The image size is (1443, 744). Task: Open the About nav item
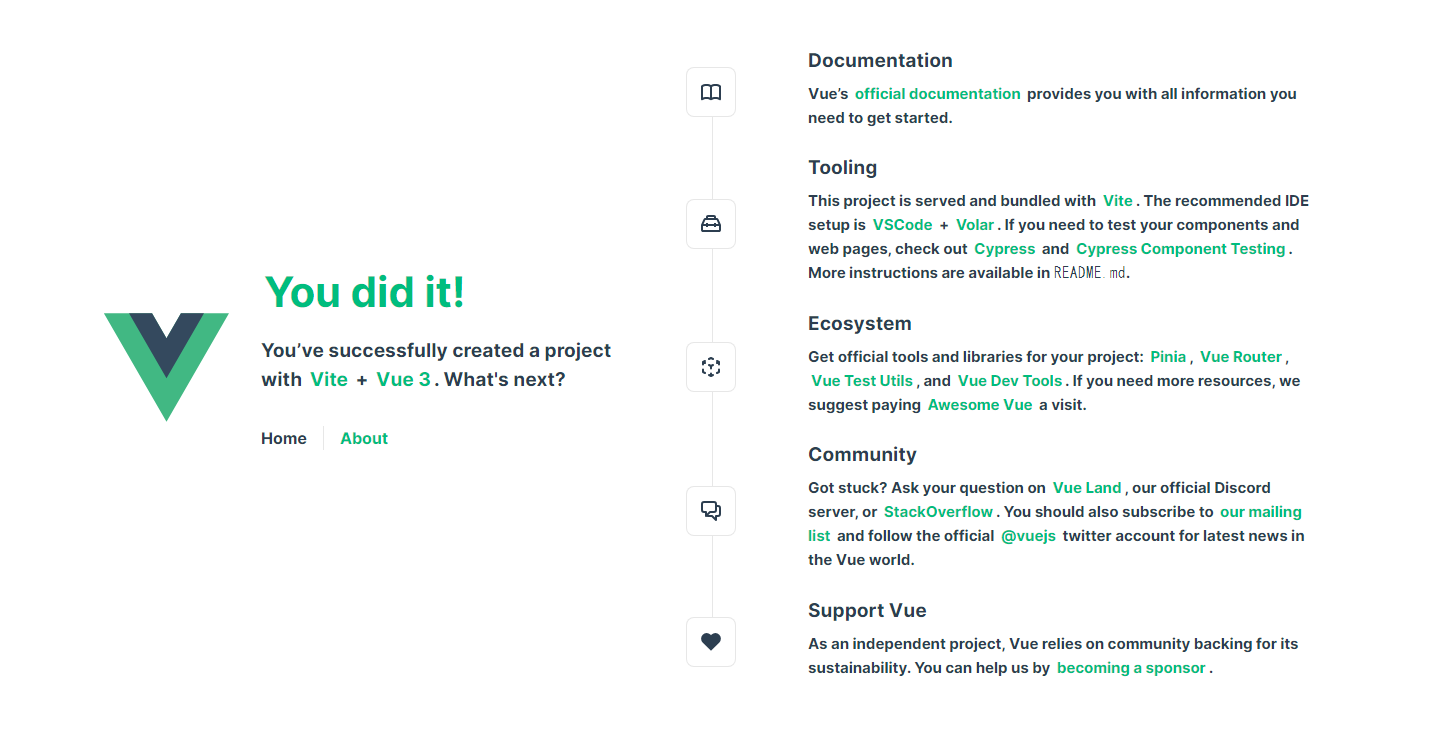click(364, 438)
